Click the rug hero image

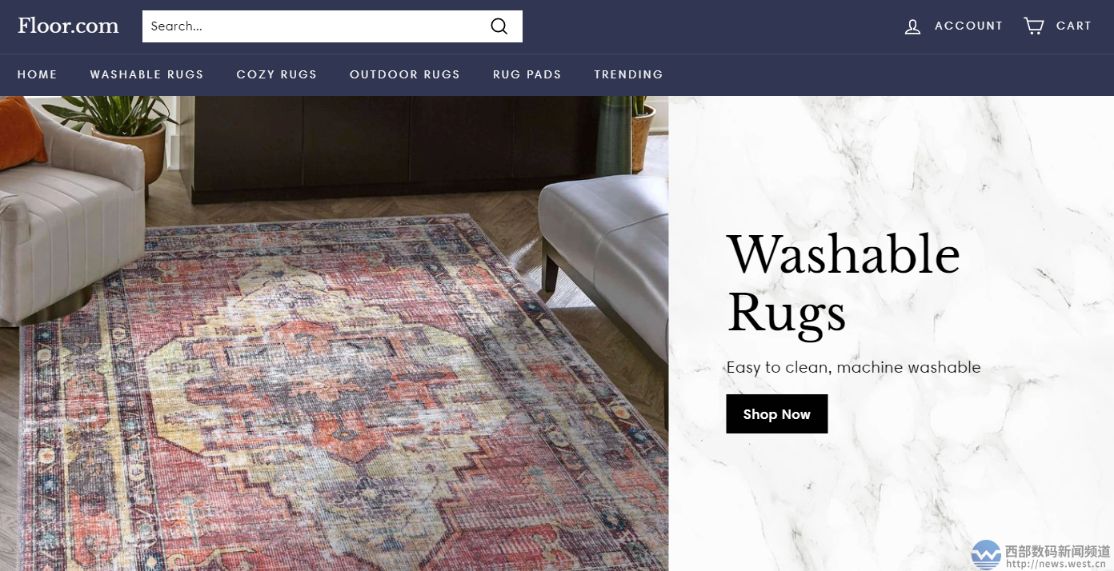[x=334, y=333]
